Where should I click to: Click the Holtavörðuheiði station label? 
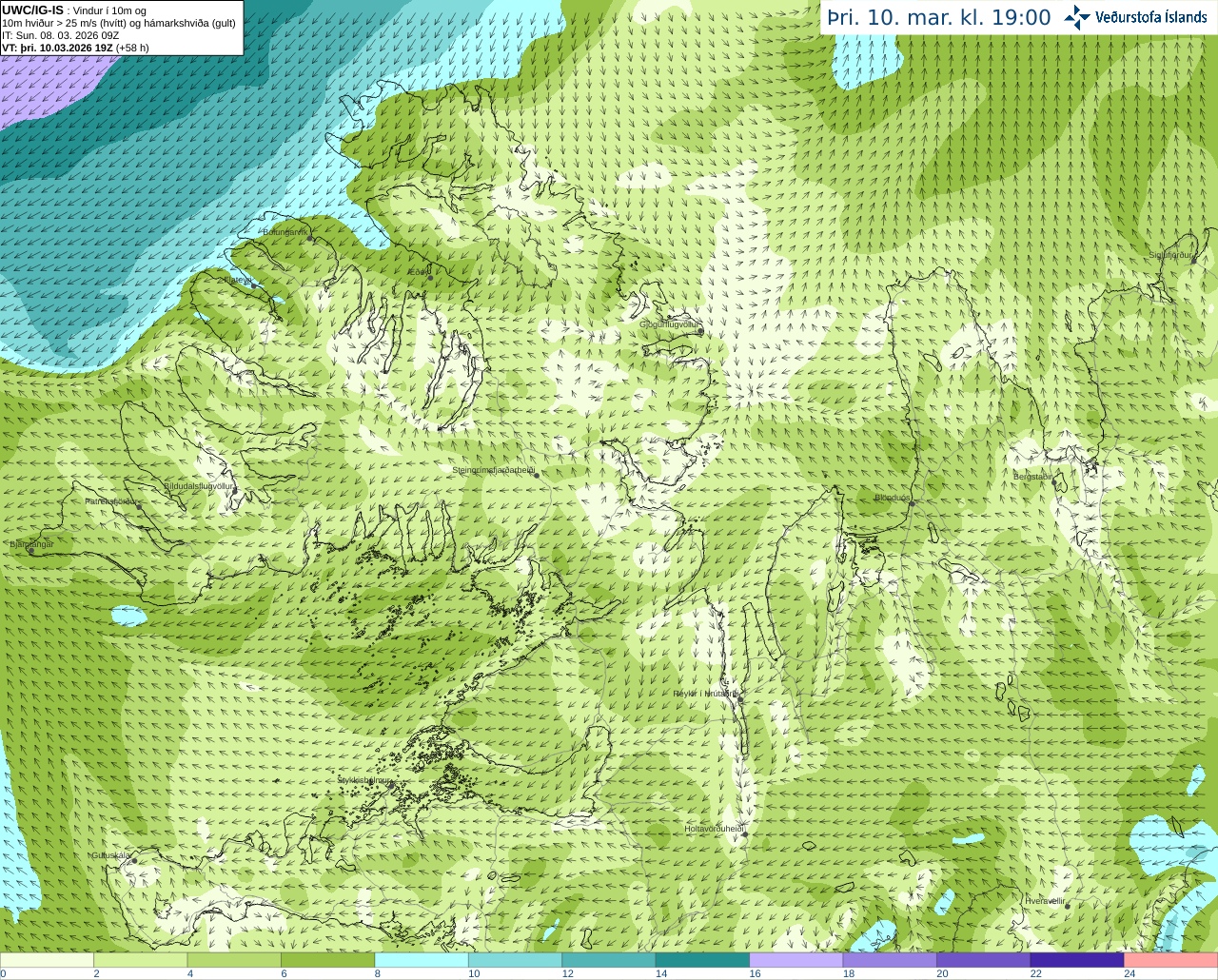pos(714,829)
